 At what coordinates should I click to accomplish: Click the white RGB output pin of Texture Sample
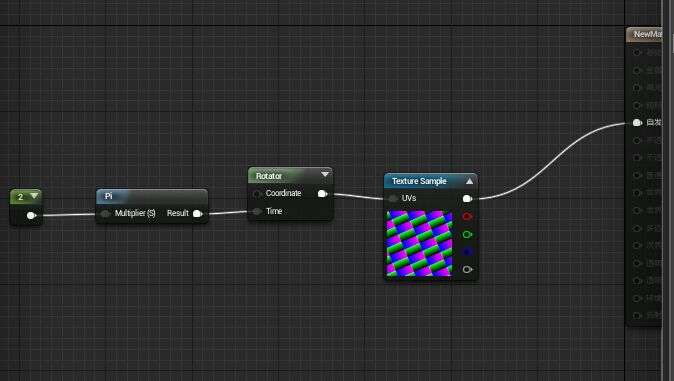pyautogui.click(x=467, y=198)
